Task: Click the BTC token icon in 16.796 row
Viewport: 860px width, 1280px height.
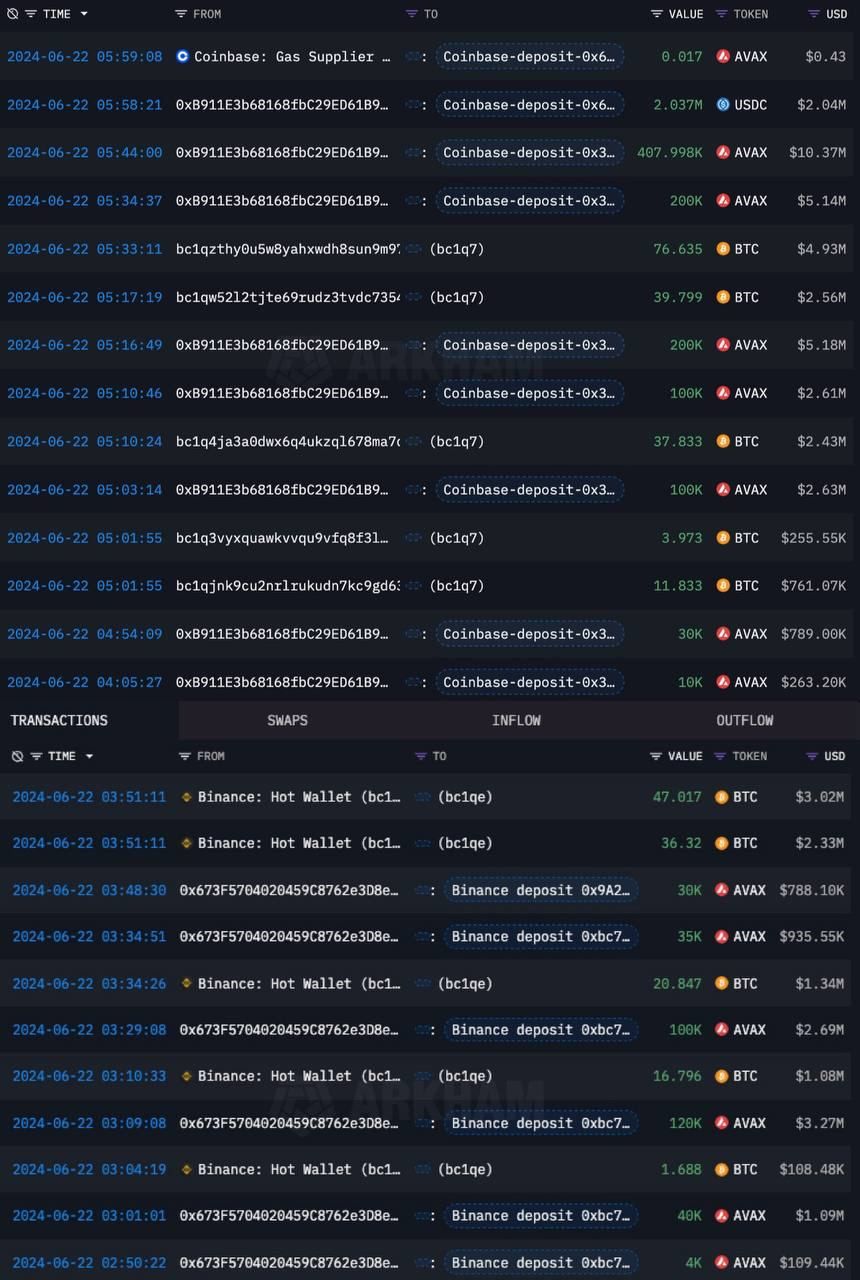Action: pos(722,1076)
